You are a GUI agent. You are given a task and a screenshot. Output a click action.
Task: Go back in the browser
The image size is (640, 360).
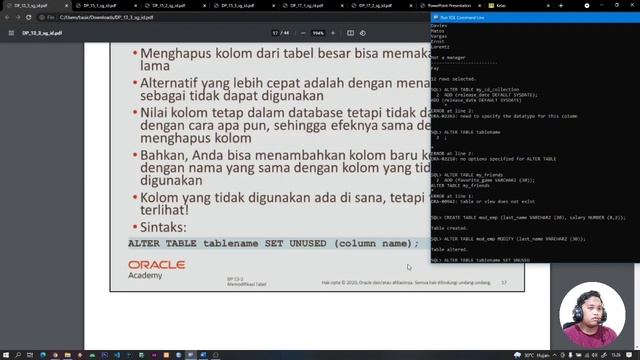(x=7, y=18)
